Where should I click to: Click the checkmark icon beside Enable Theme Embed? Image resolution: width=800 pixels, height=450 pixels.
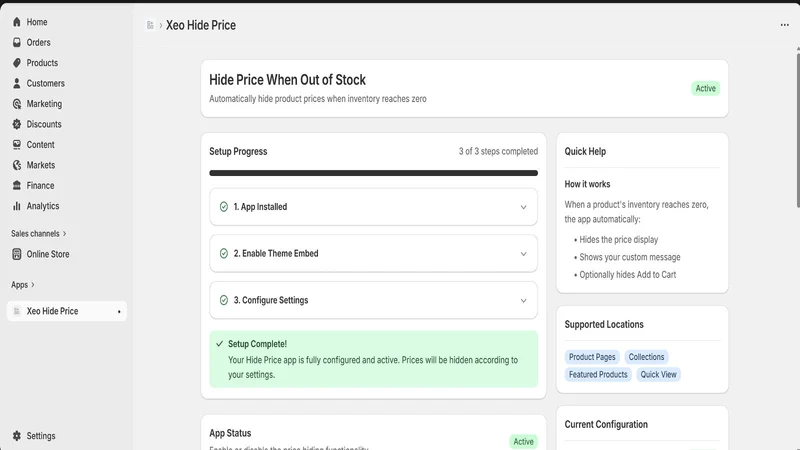(223, 254)
